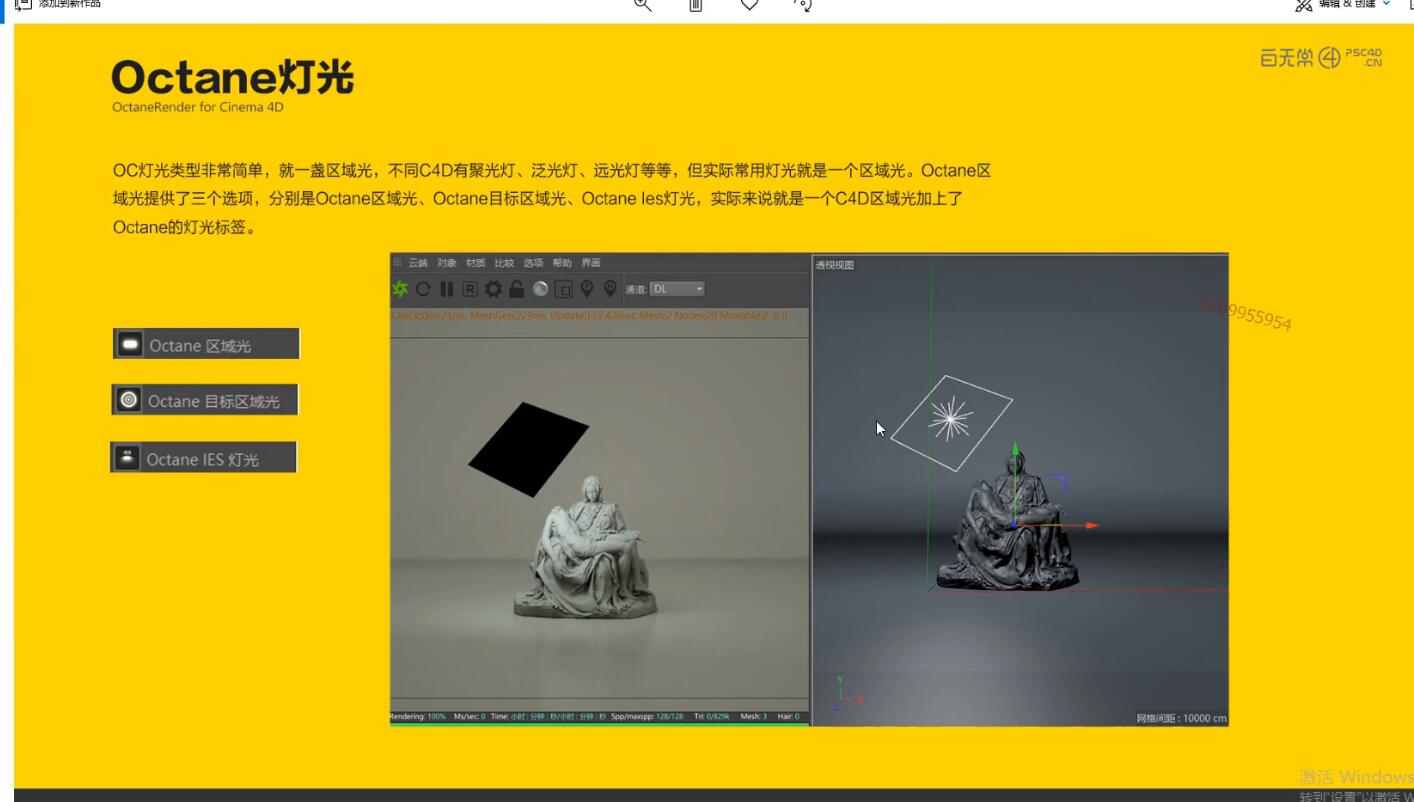This screenshot has width=1414, height=802.
Task: Open the 对象 menu in live viewer
Action: 446,263
